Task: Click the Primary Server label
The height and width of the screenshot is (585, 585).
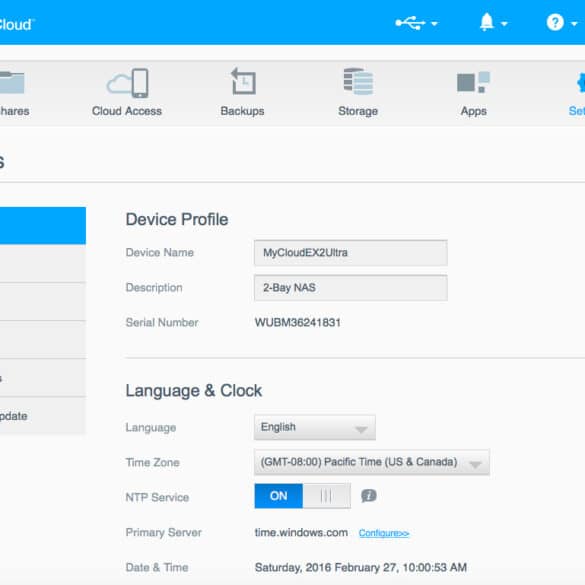Action: click(163, 532)
